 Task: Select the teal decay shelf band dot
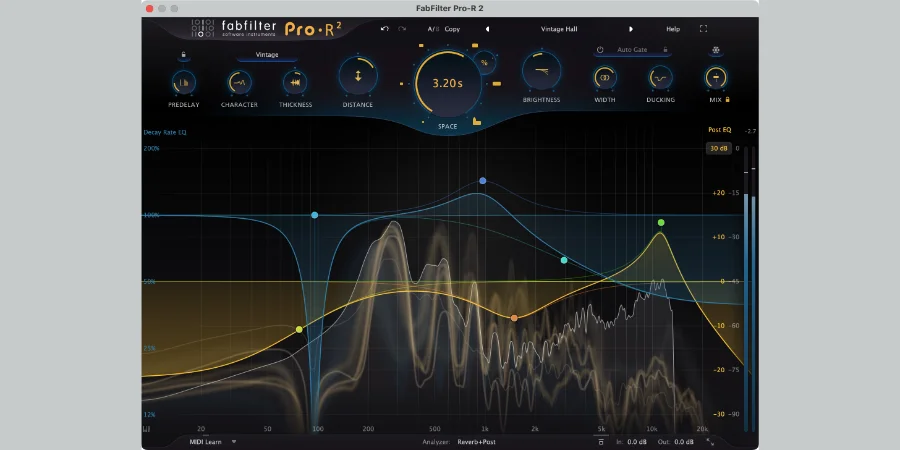click(x=564, y=260)
